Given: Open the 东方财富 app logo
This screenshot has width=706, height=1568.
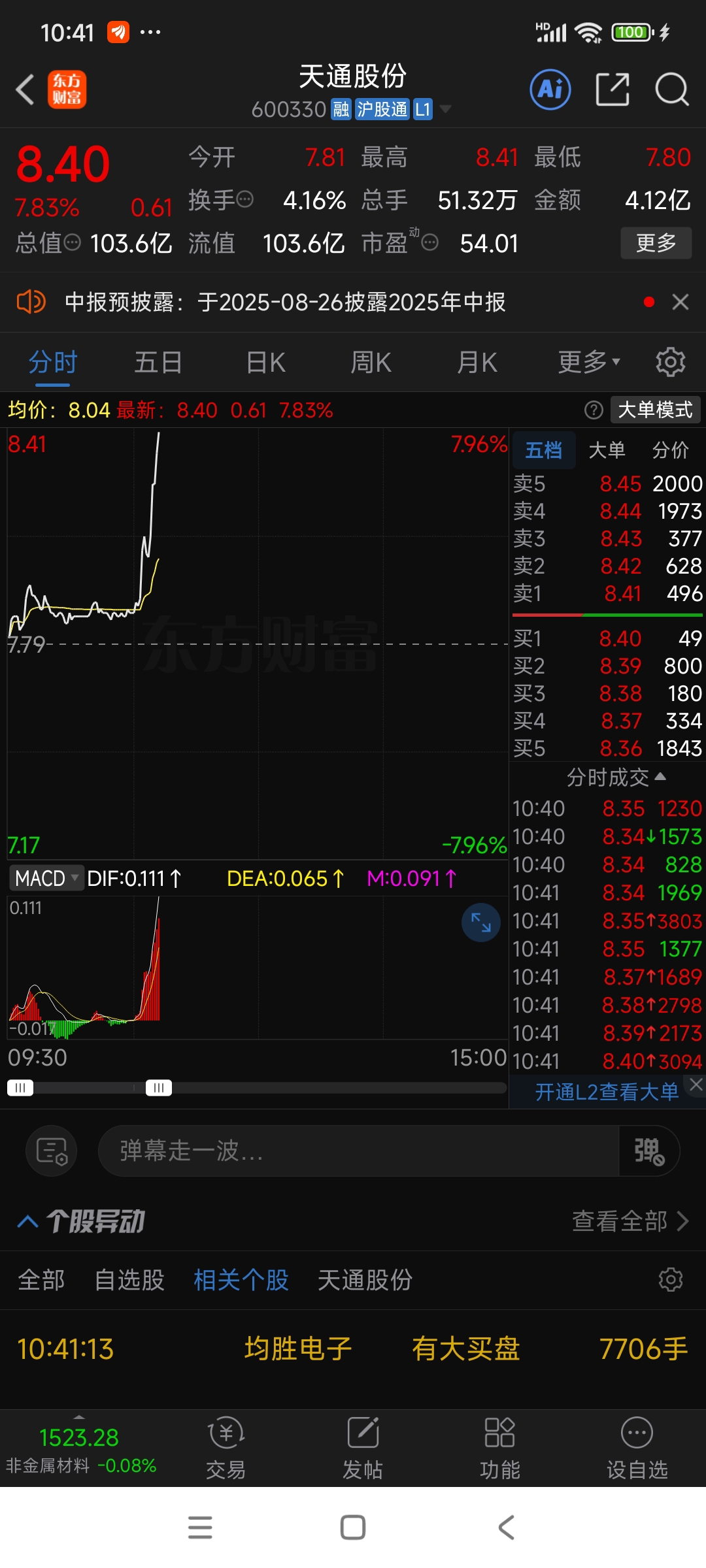Looking at the screenshot, I should [67, 90].
